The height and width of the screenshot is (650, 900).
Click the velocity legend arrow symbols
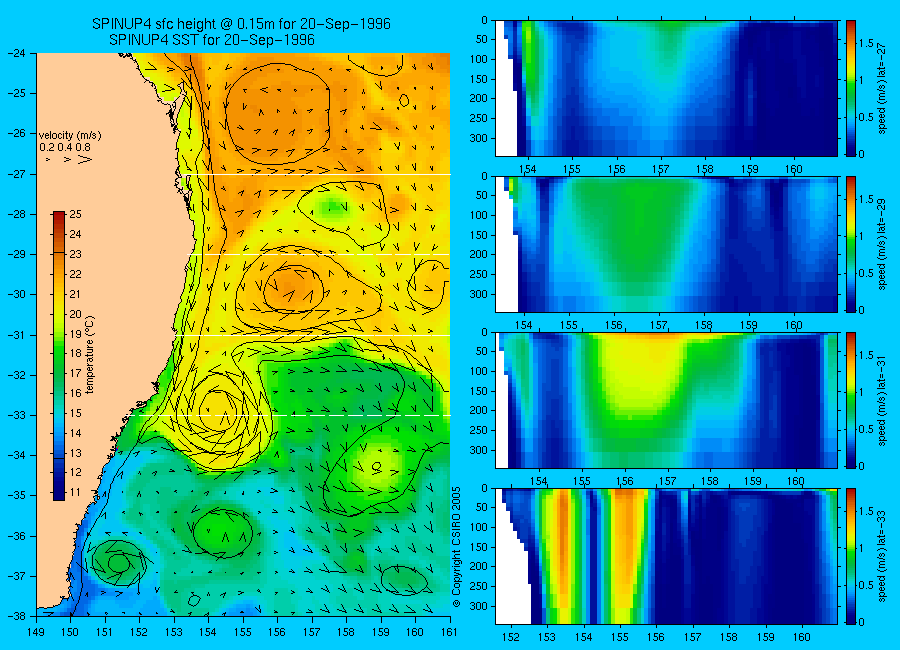click(69, 159)
